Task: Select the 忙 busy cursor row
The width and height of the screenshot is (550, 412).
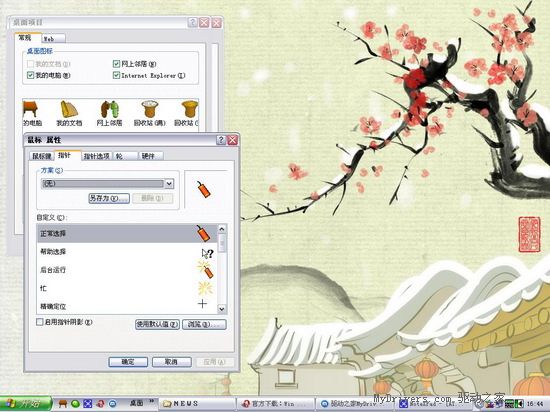Action: pos(127,288)
